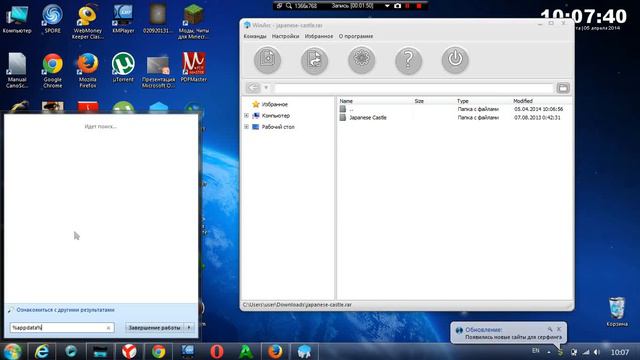Click the Завершение работы shutdown button
Viewport: 640px width, 360px height.
coord(154,328)
